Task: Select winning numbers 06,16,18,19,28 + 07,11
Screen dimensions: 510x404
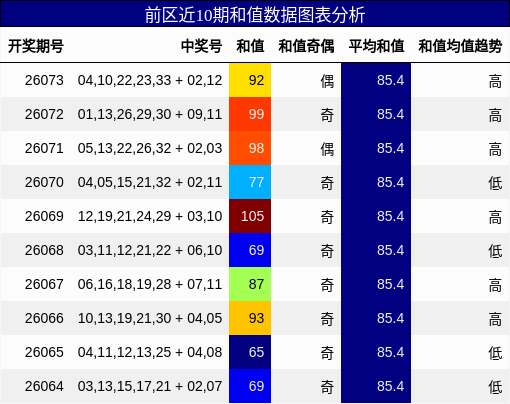Action: tap(150, 284)
